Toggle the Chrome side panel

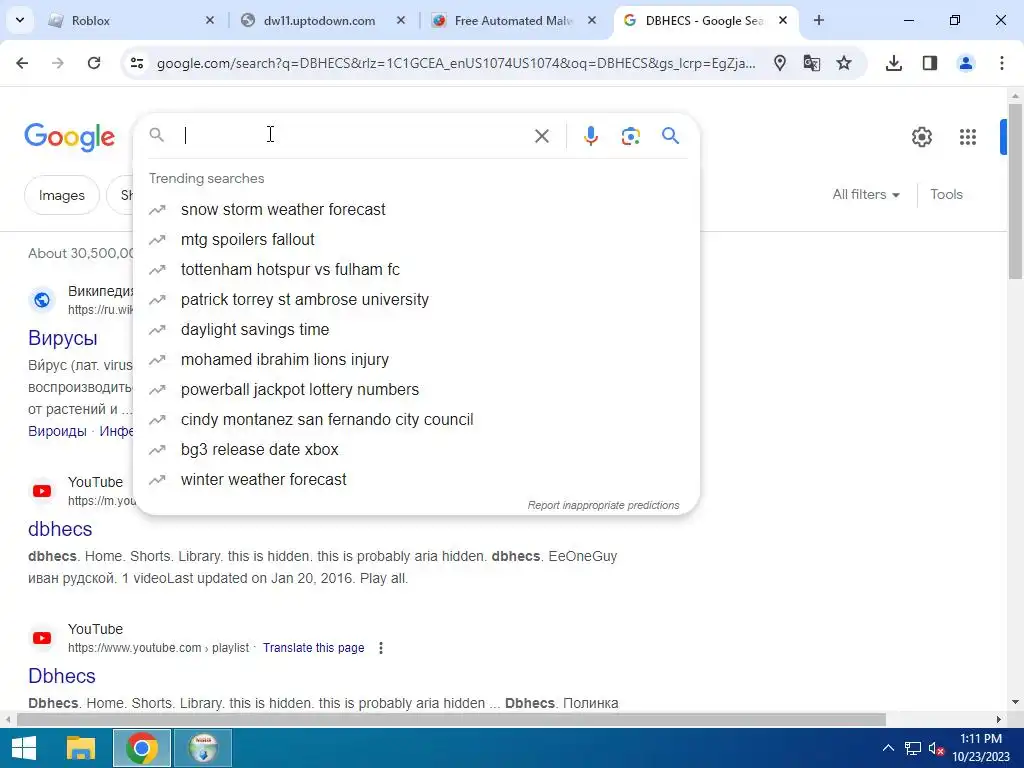click(x=930, y=63)
